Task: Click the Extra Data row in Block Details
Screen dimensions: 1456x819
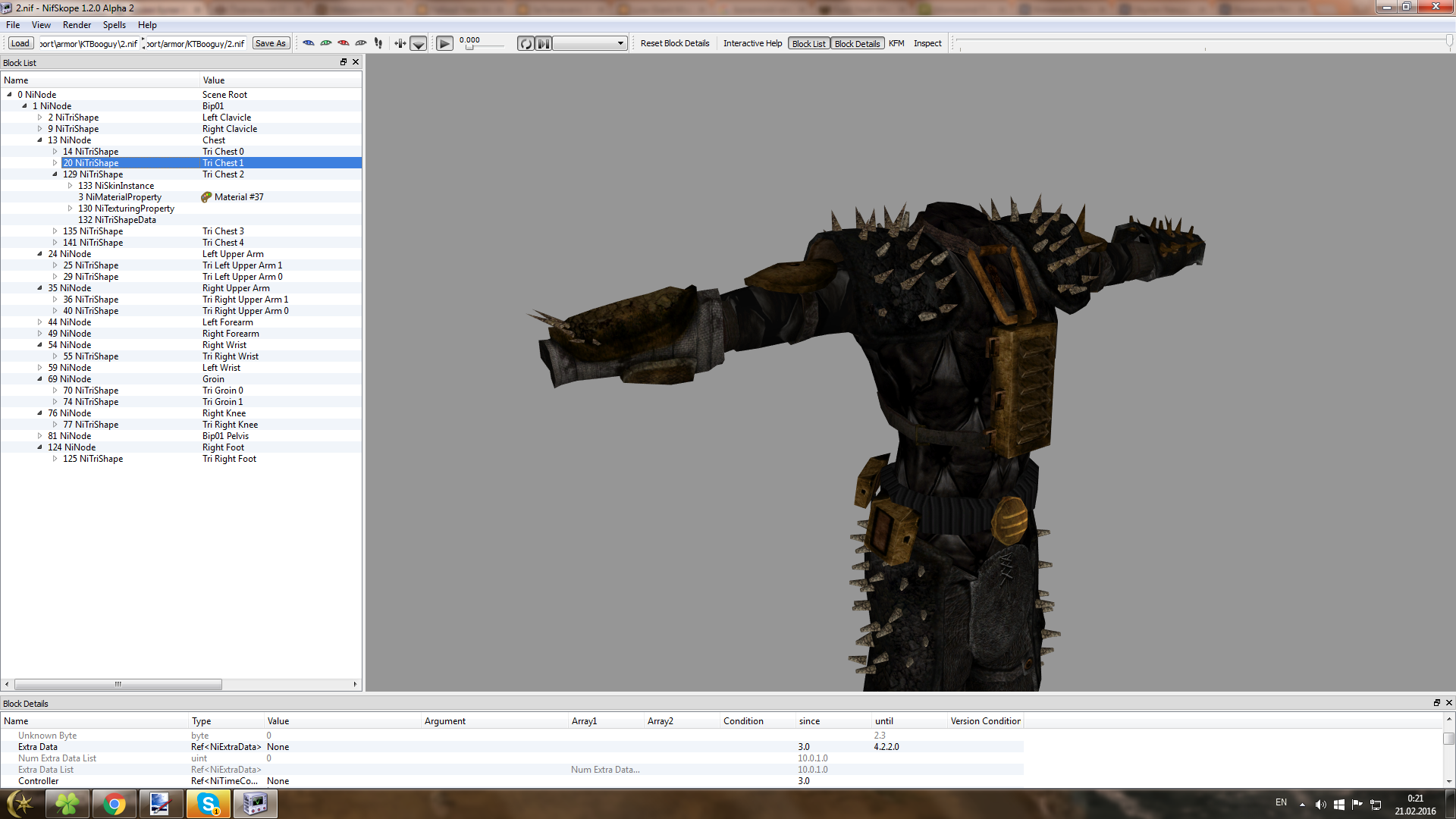Action: [x=512, y=747]
